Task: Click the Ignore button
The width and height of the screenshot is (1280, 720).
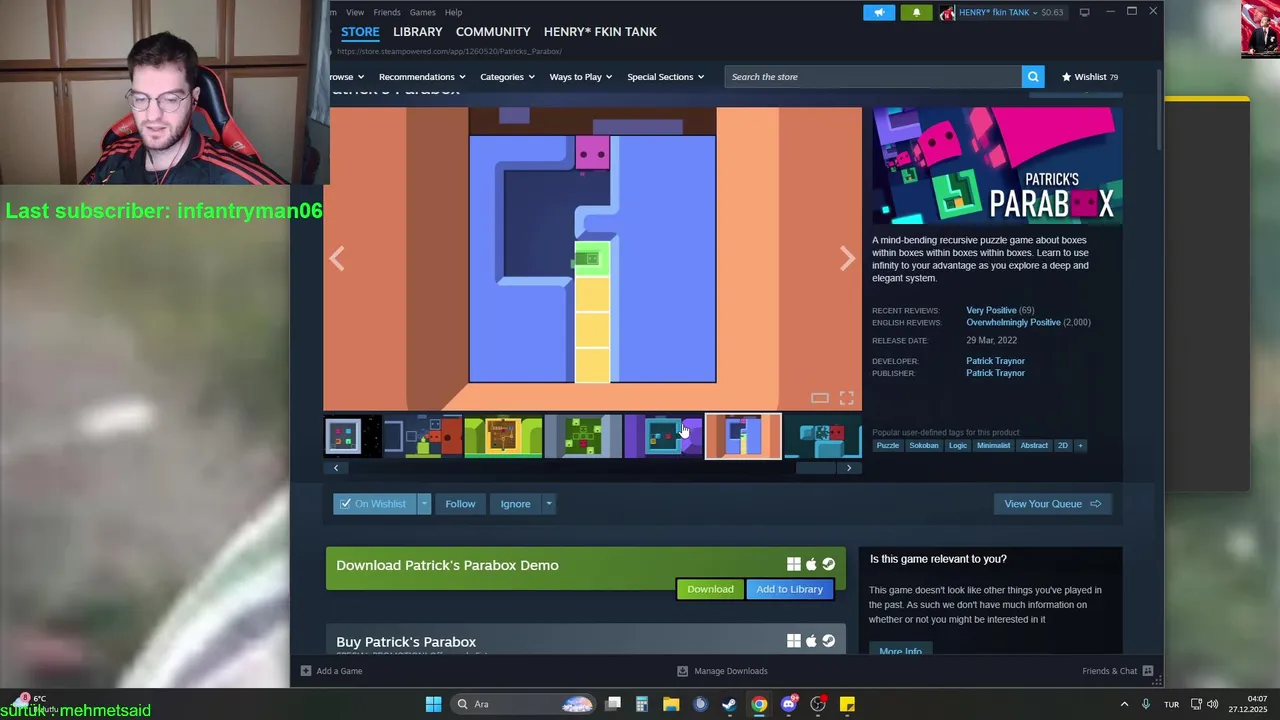Action: pos(516,504)
